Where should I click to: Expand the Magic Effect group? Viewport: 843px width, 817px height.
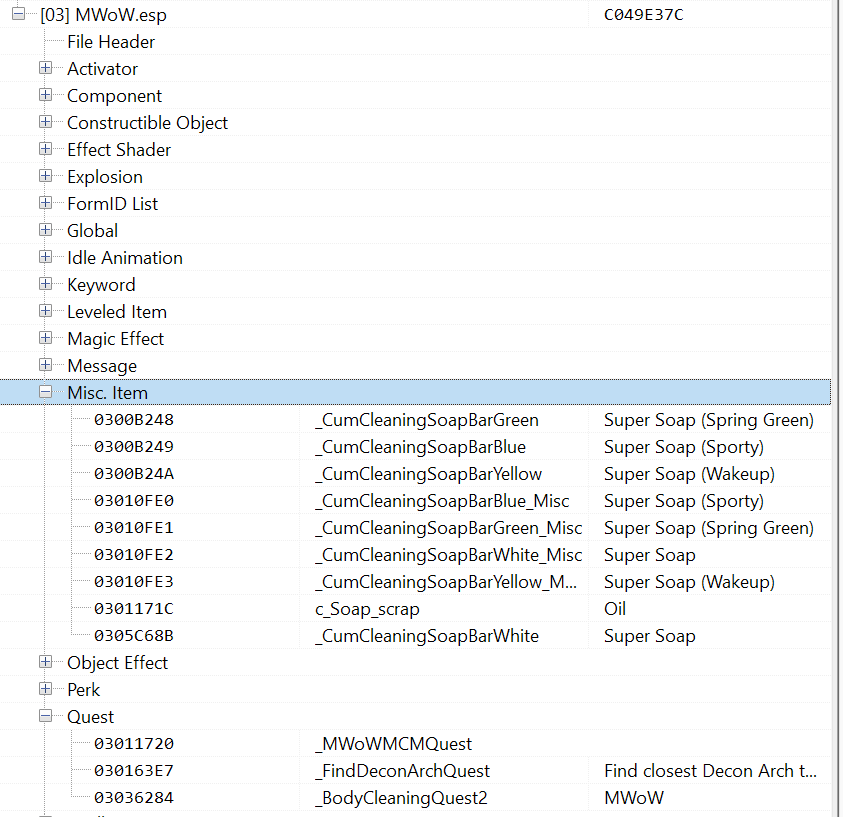click(x=46, y=338)
